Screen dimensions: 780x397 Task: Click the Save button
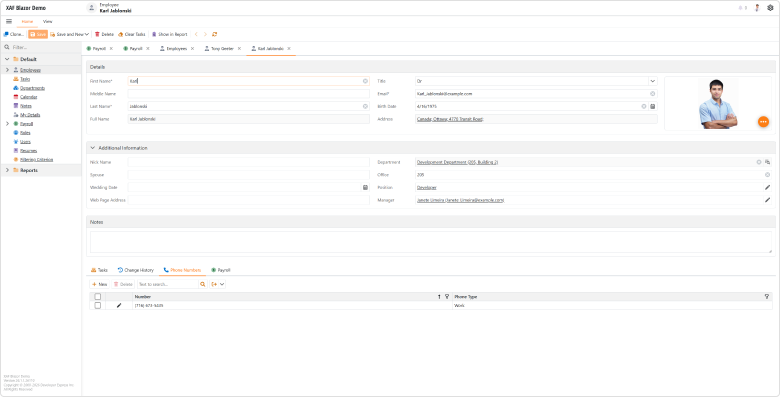pyautogui.click(x=38, y=34)
